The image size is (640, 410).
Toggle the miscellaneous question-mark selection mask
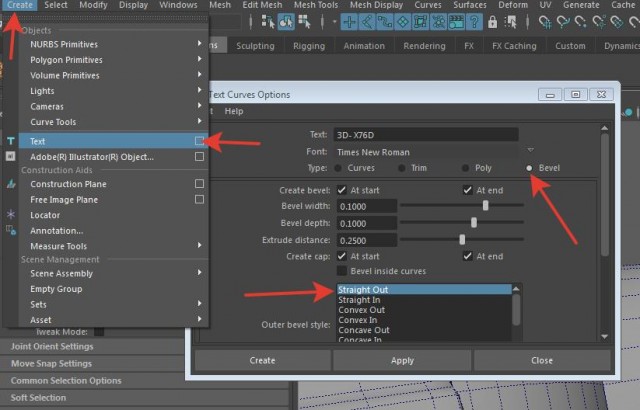tap(474, 22)
